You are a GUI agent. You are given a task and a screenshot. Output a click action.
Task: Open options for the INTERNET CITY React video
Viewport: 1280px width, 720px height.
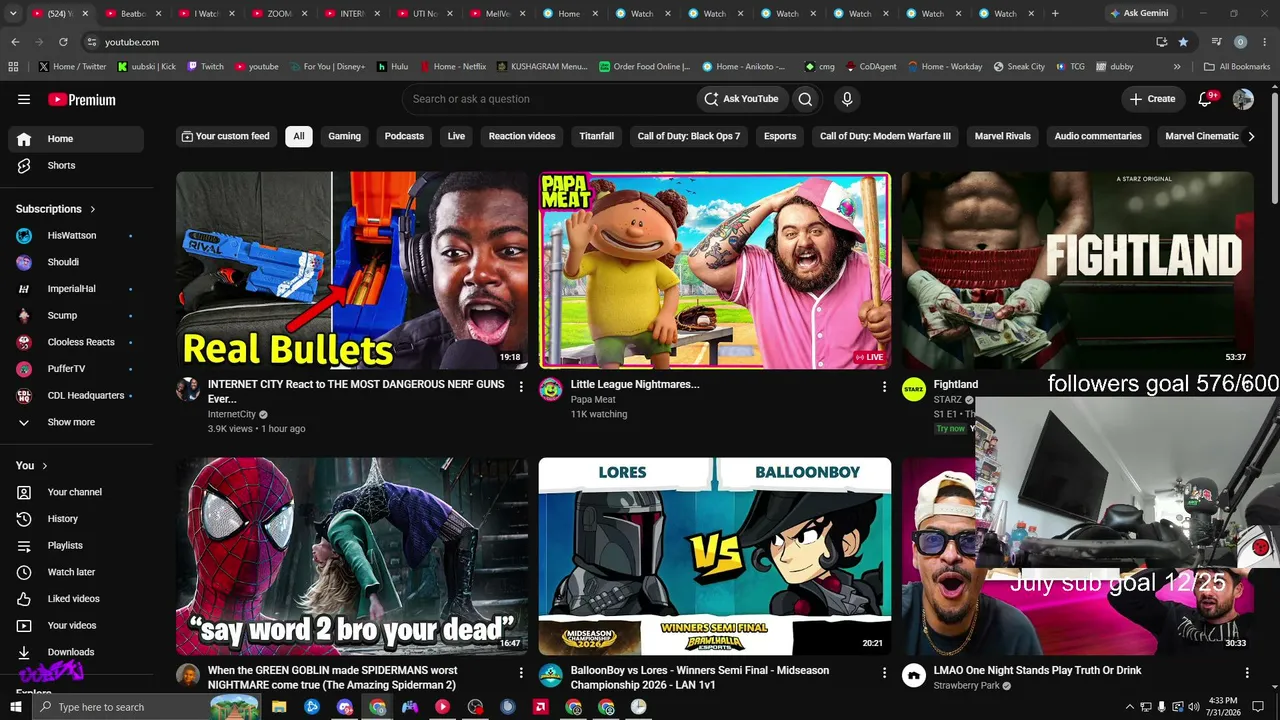coord(521,386)
